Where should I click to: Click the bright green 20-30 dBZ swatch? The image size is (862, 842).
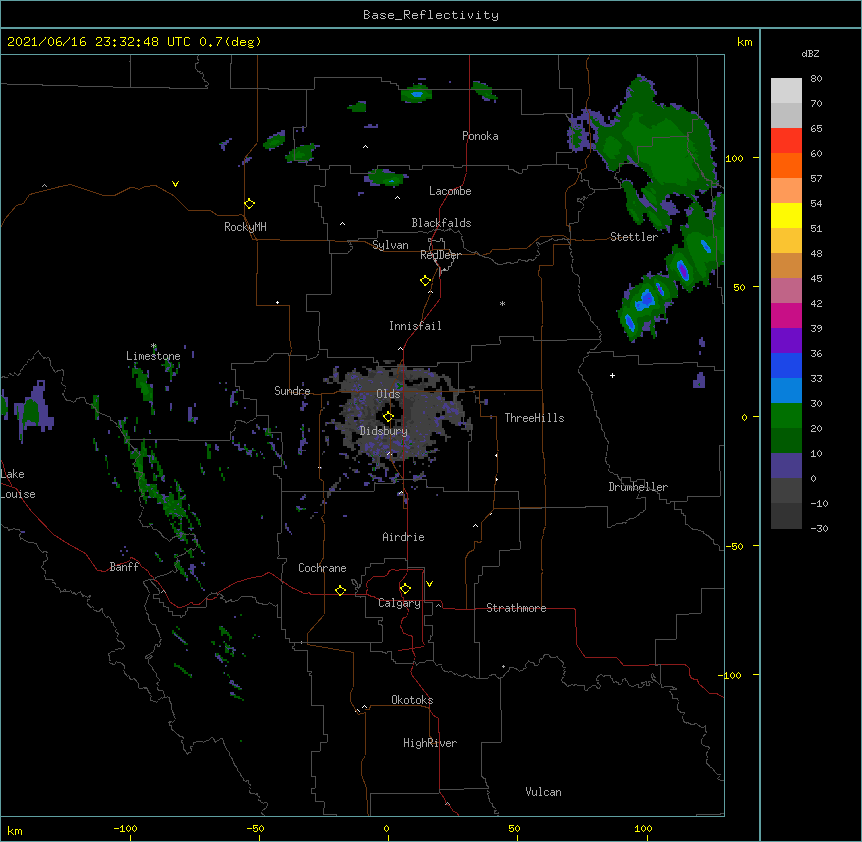tap(786, 416)
